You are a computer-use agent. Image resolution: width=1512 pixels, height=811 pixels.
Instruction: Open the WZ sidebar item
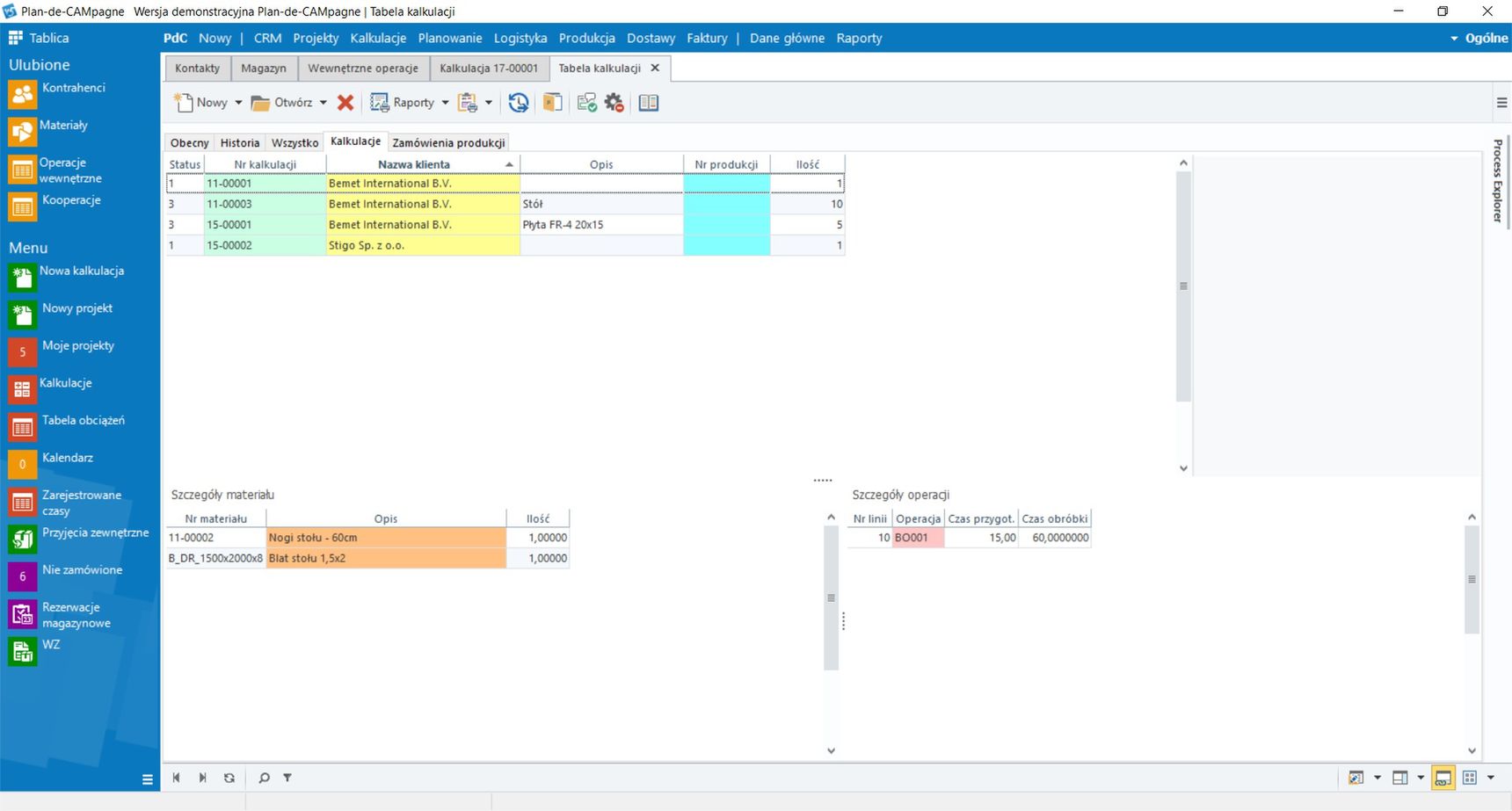point(35,651)
